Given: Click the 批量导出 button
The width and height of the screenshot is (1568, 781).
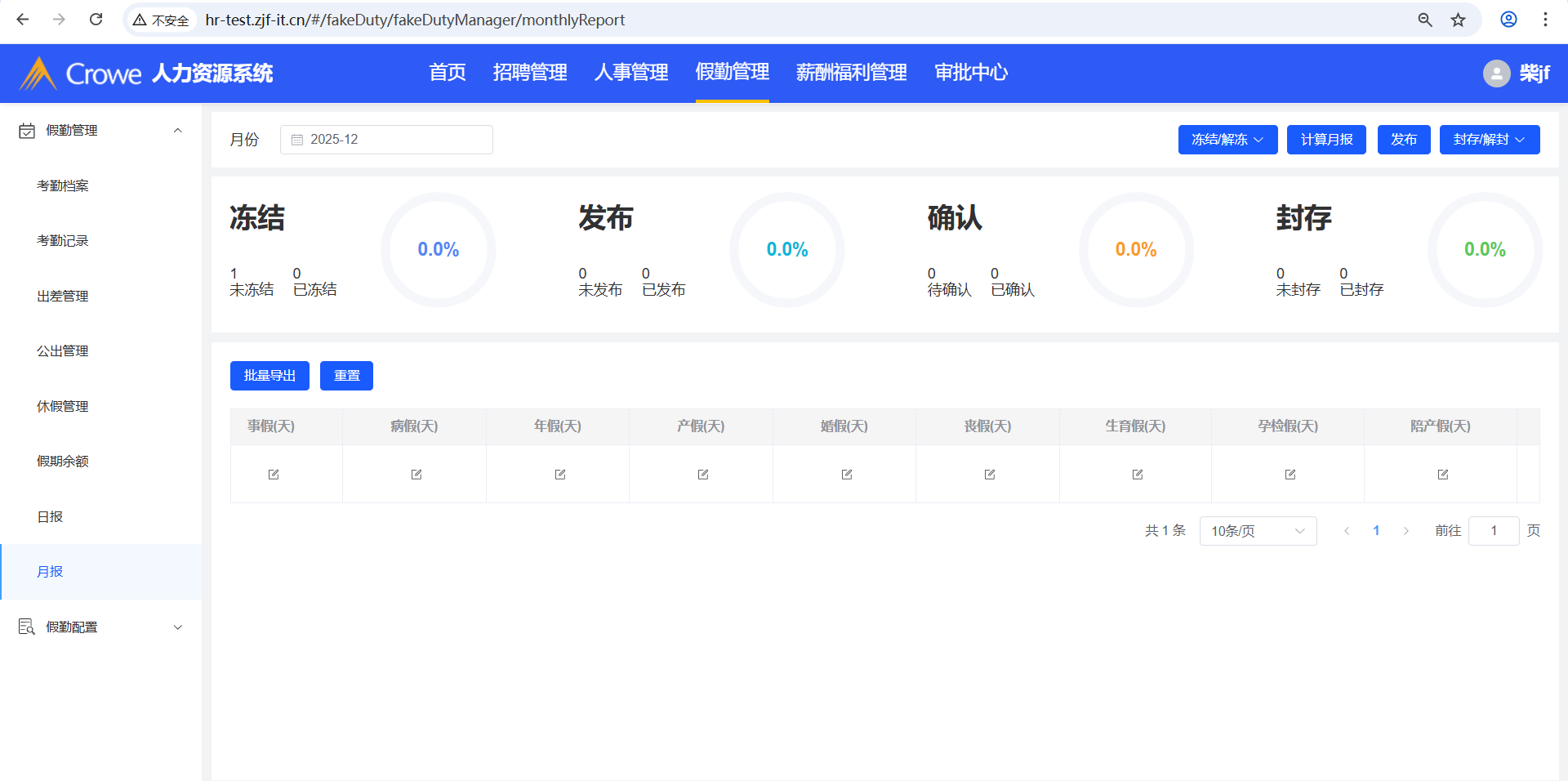Looking at the screenshot, I should coord(269,376).
